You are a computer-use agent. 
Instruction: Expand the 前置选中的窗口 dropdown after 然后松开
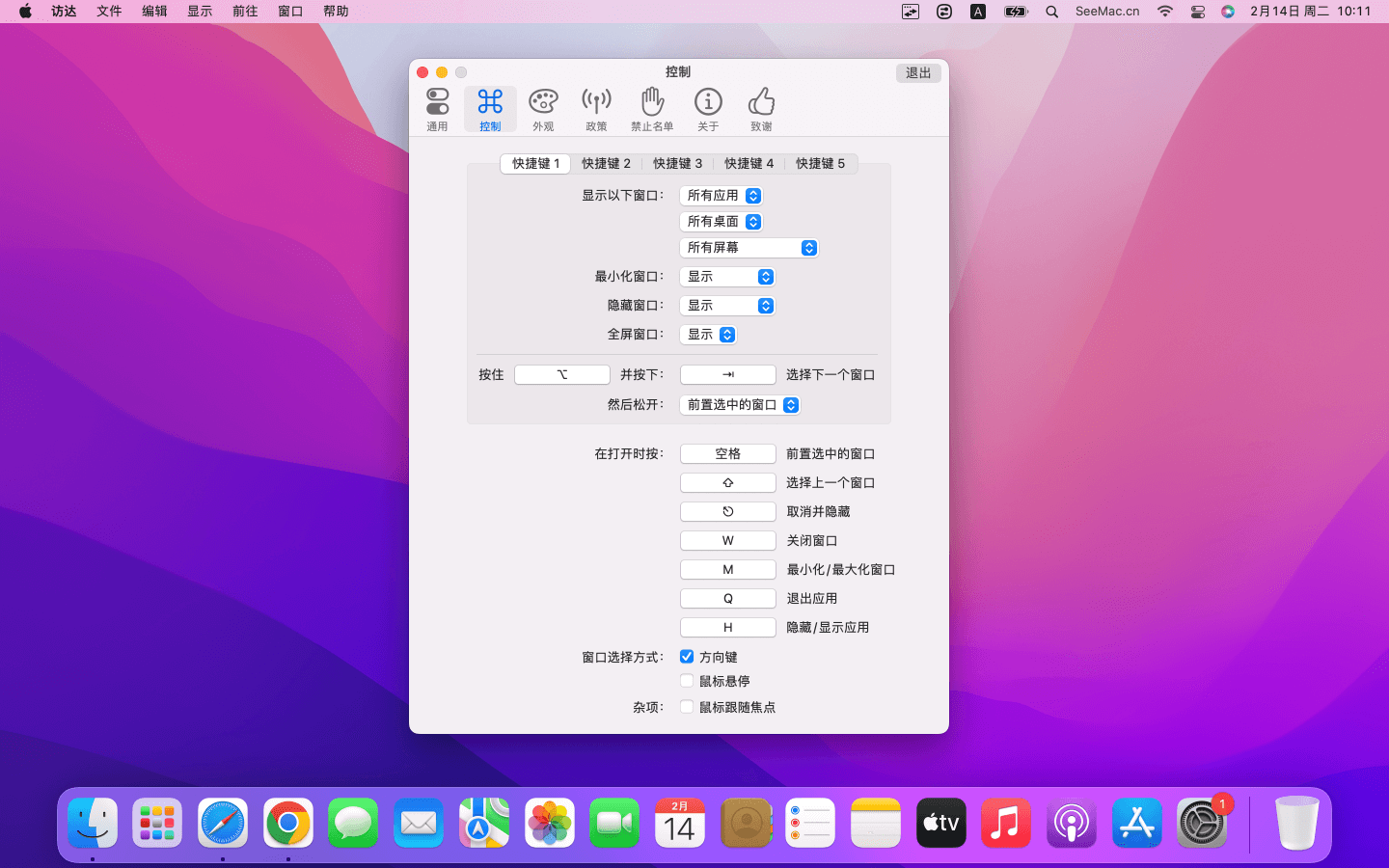[x=740, y=405]
